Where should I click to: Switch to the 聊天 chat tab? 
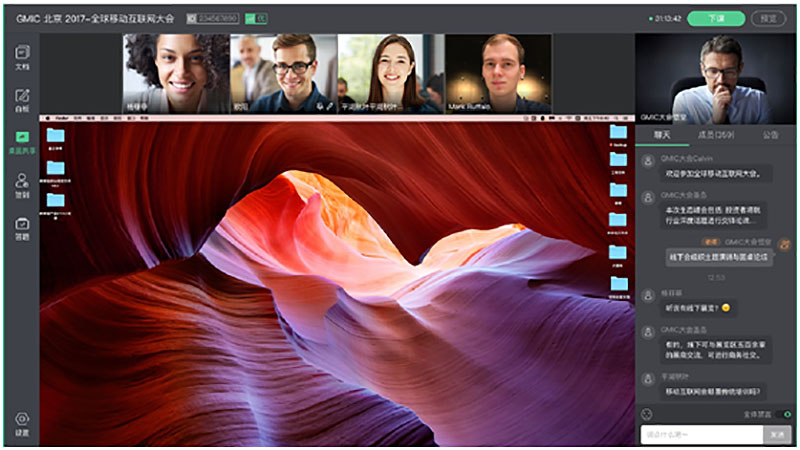662,135
